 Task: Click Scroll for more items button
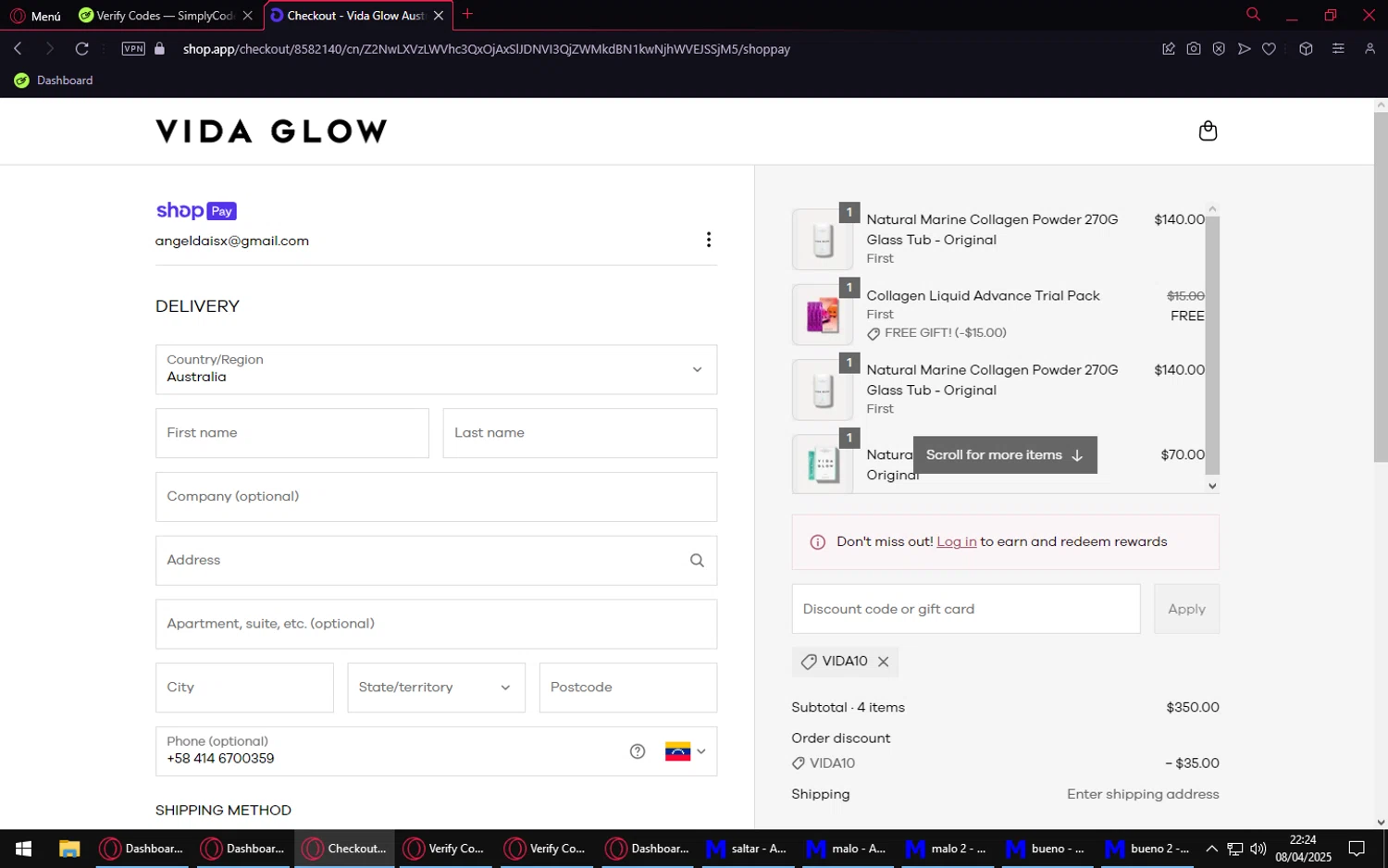pos(1005,455)
